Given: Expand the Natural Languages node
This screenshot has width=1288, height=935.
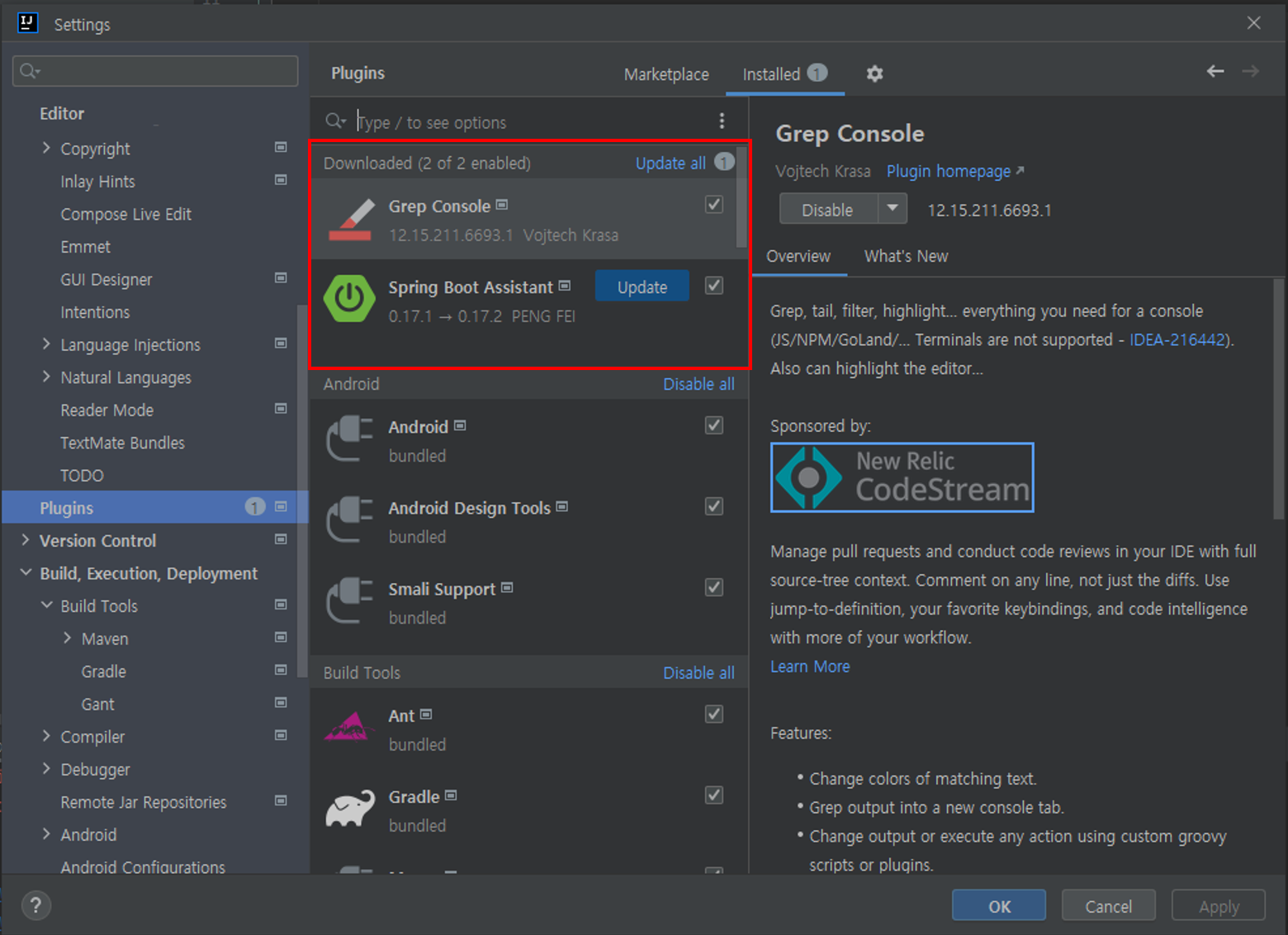Looking at the screenshot, I should coord(46,377).
